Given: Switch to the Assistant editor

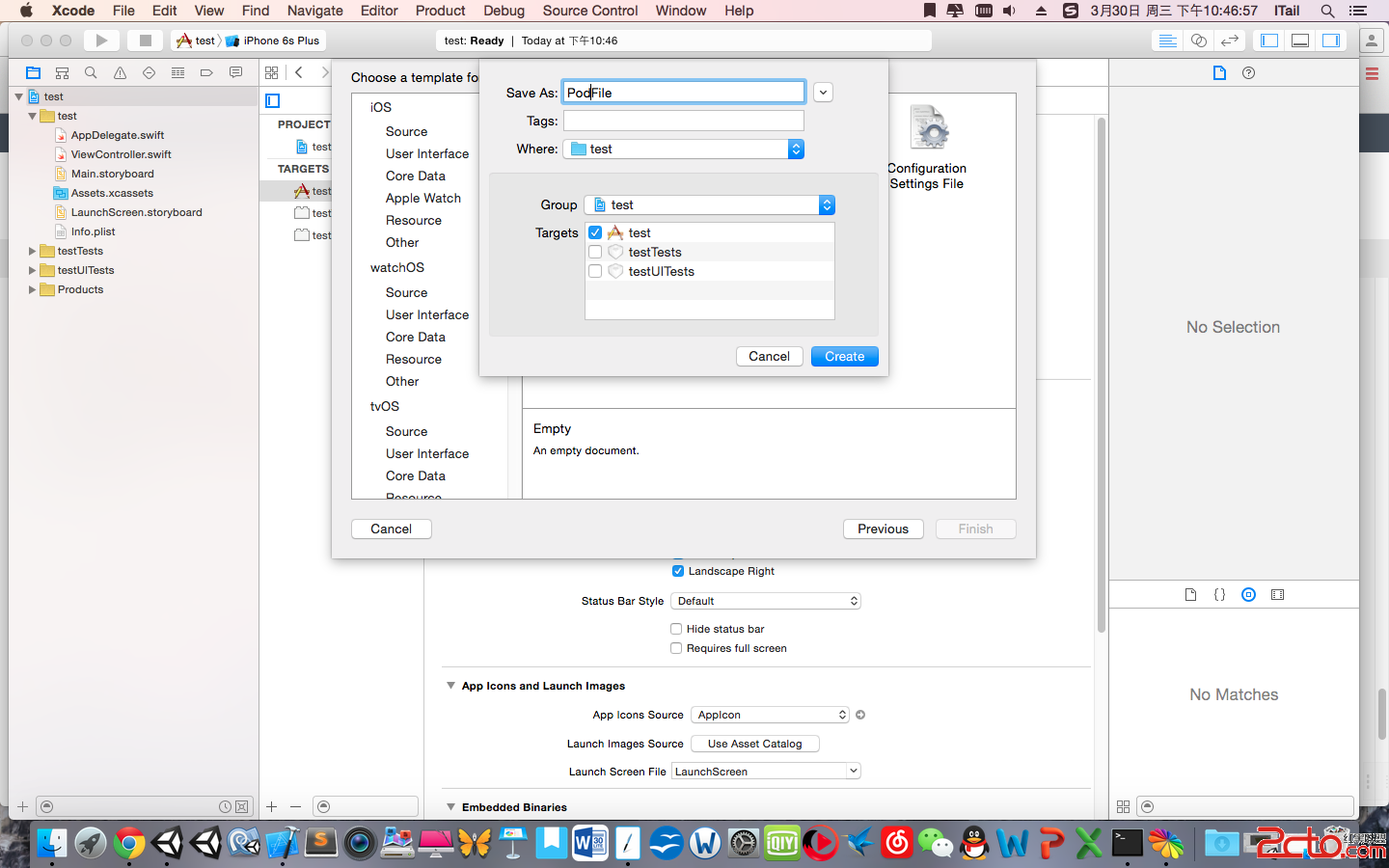Looking at the screenshot, I should click(1198, 41).
